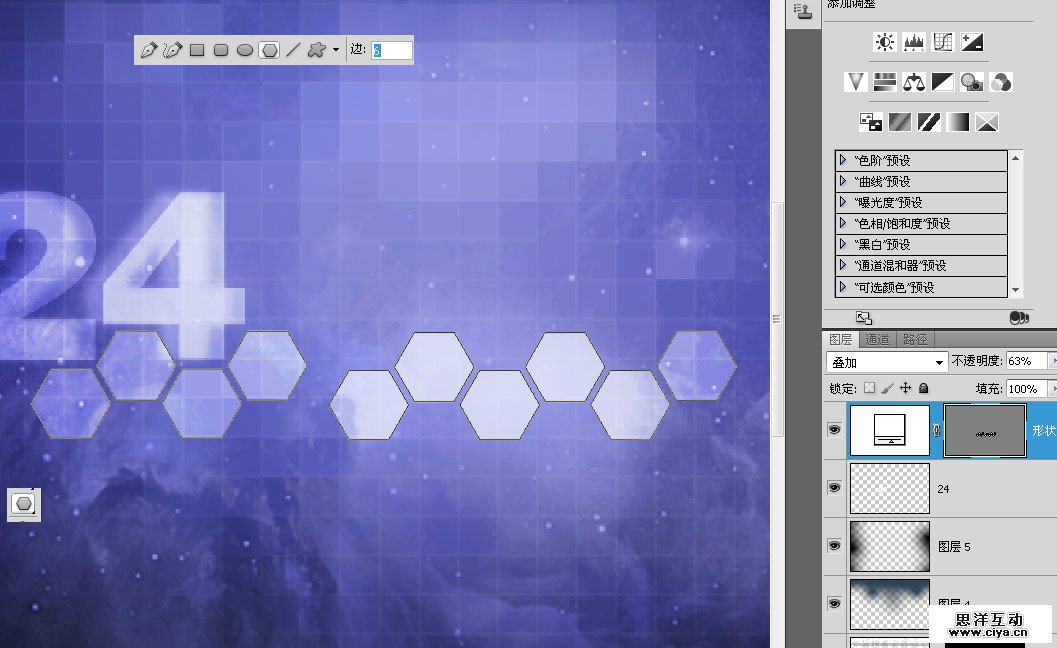The width and height of the screenshot is (1057, 648).
Task: Choose the Ellipse shape tool
Action: coord(245,50)
